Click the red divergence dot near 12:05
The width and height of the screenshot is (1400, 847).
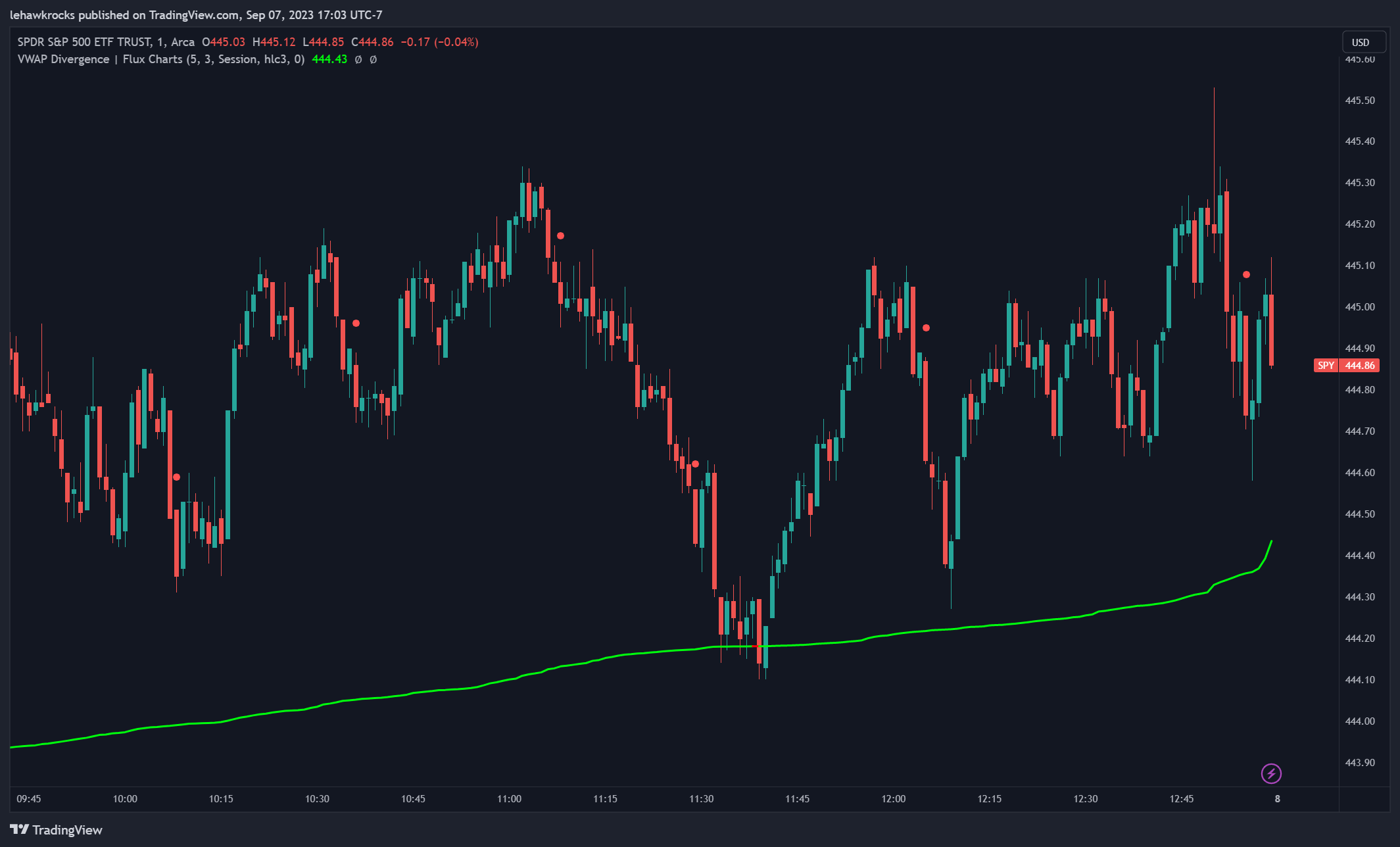point(926,327)
